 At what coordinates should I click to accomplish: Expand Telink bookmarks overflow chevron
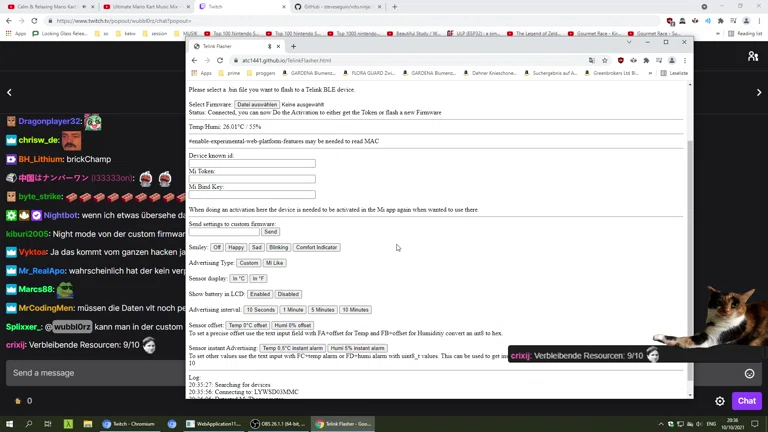(650, 73)
